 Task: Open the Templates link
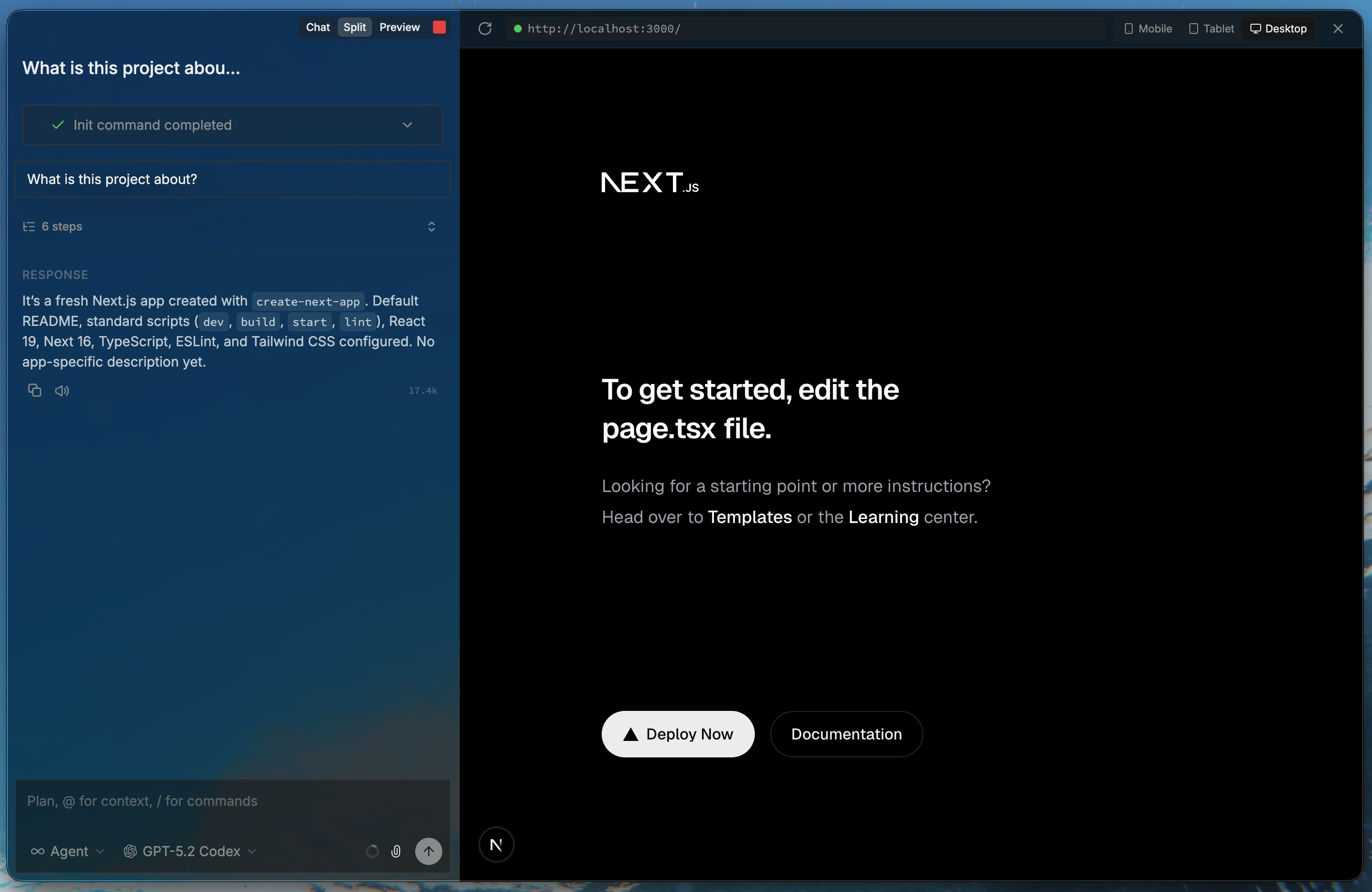[749, 517]
